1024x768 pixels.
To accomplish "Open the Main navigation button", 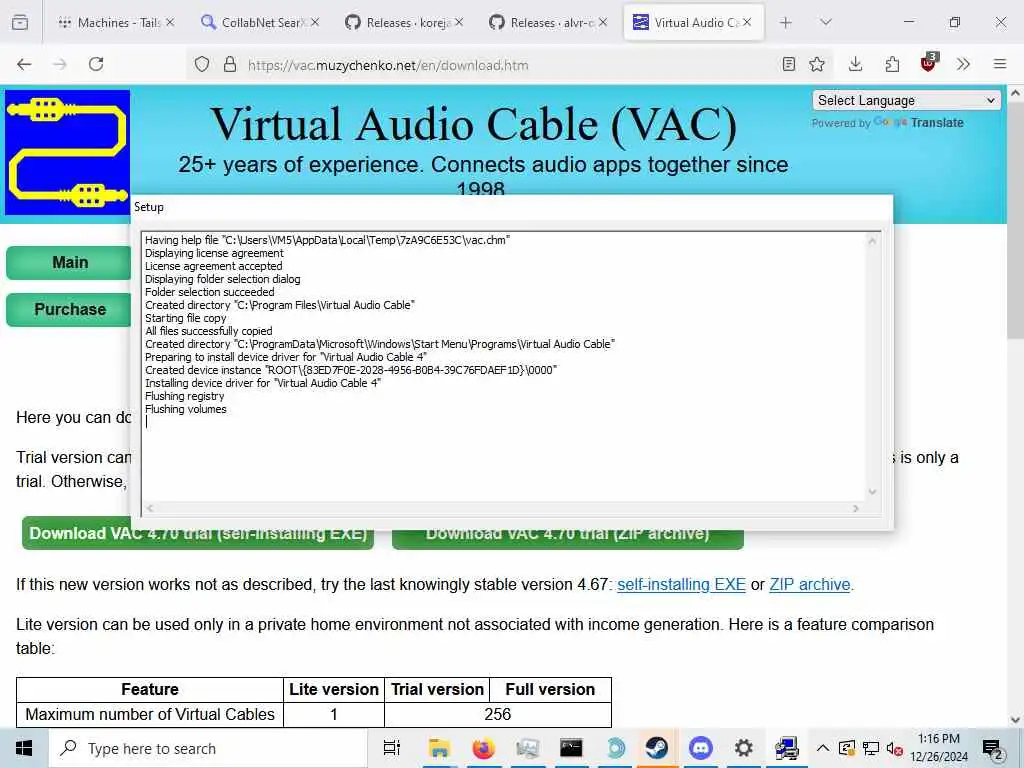I will point(69,263).
